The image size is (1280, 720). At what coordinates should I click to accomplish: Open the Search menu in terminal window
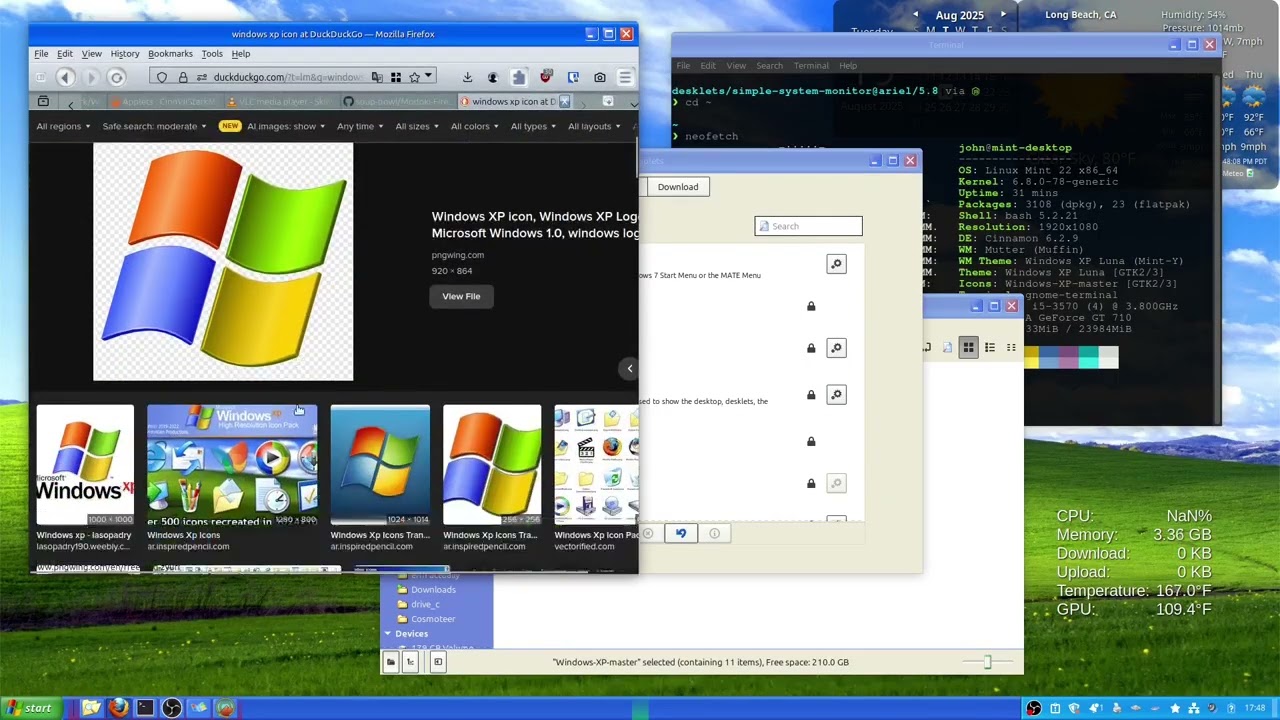click(x=769, y=66)
